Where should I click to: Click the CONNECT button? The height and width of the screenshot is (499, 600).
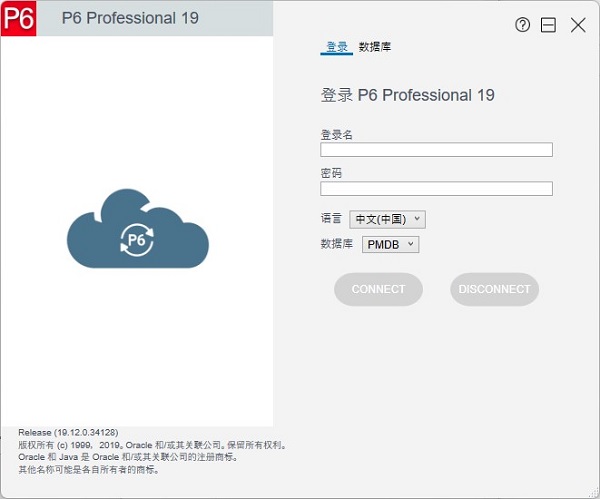(378, 289)
